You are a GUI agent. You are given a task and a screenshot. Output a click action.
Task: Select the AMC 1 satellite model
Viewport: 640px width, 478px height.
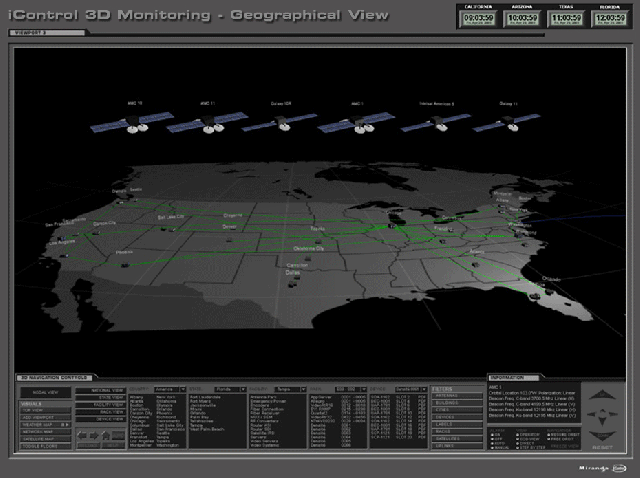[356, 122]
